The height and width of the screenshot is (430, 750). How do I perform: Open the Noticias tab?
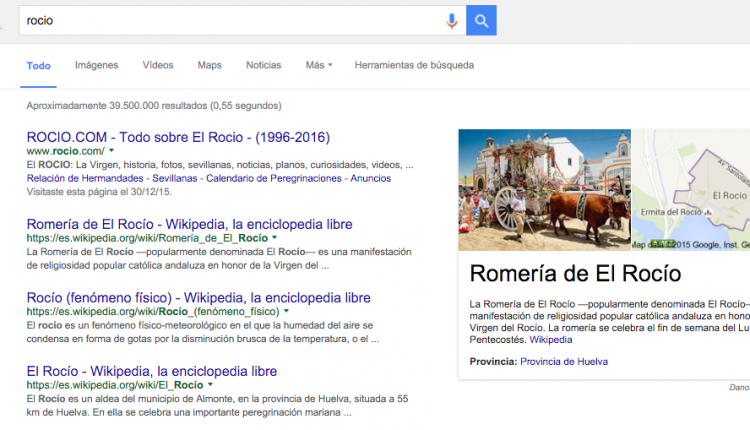click(x=264, y=65)
